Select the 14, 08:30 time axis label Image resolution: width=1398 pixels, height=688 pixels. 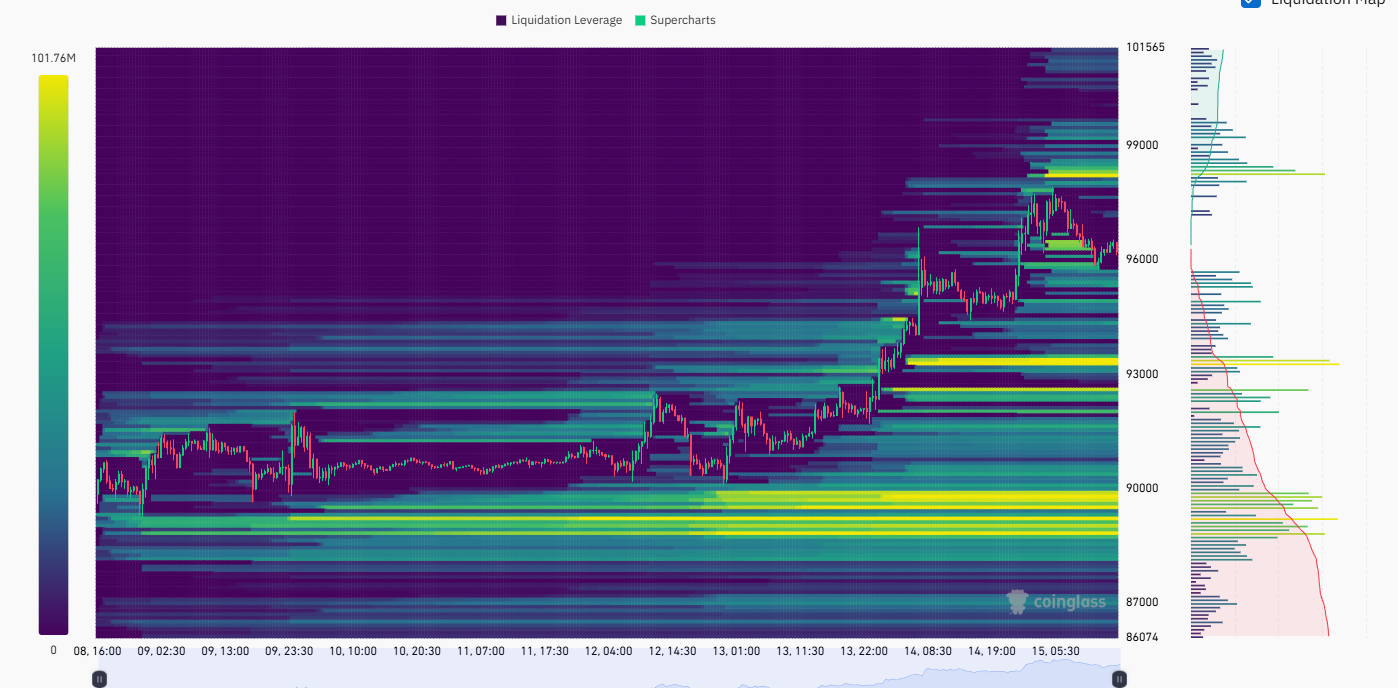tap(929, 651)
